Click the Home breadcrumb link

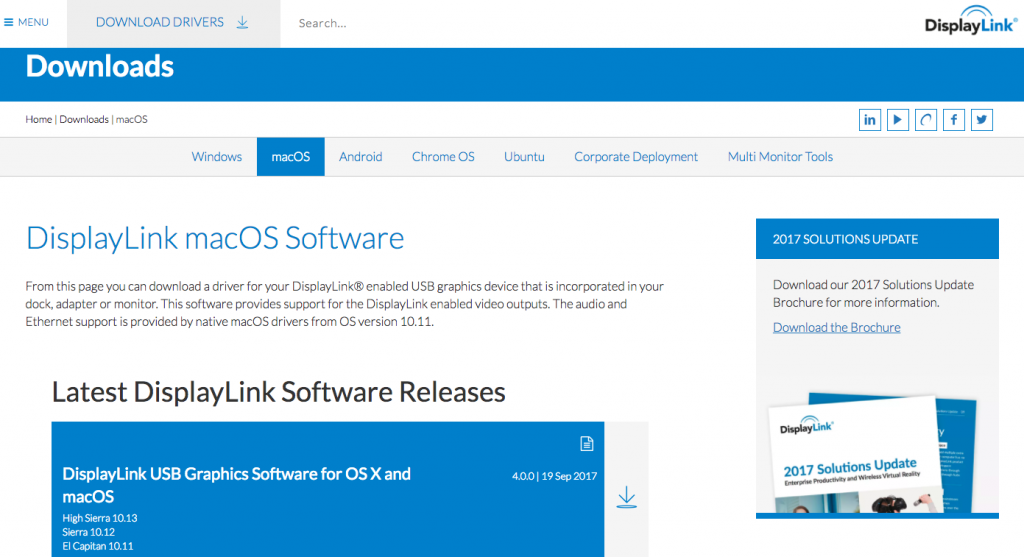[39, 119]
